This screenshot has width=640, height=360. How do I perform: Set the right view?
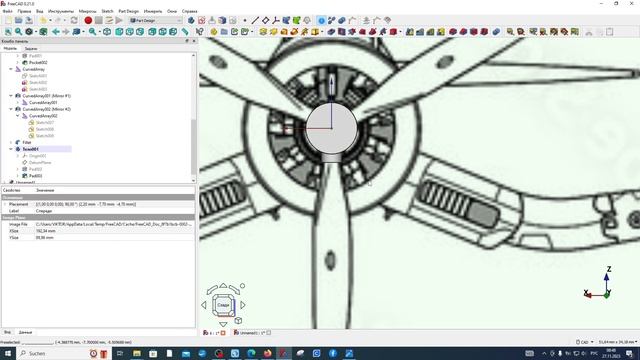(140, 32)
